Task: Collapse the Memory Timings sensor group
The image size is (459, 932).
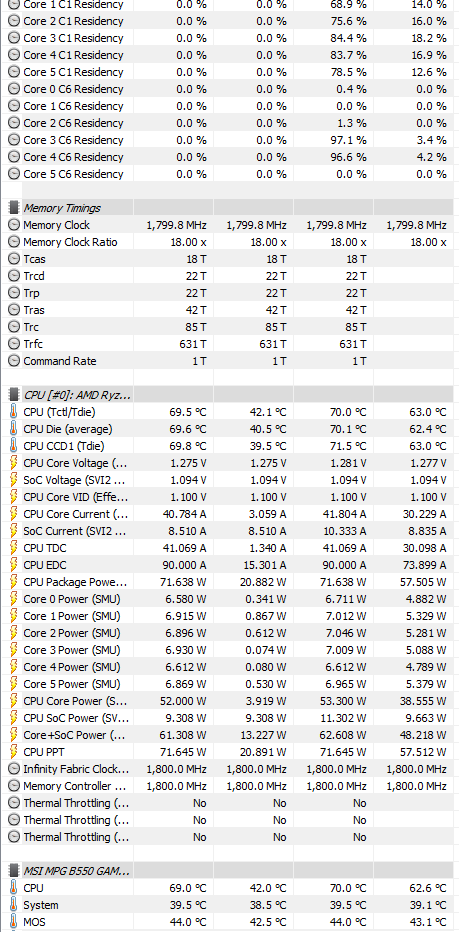Action: [62, 208]
